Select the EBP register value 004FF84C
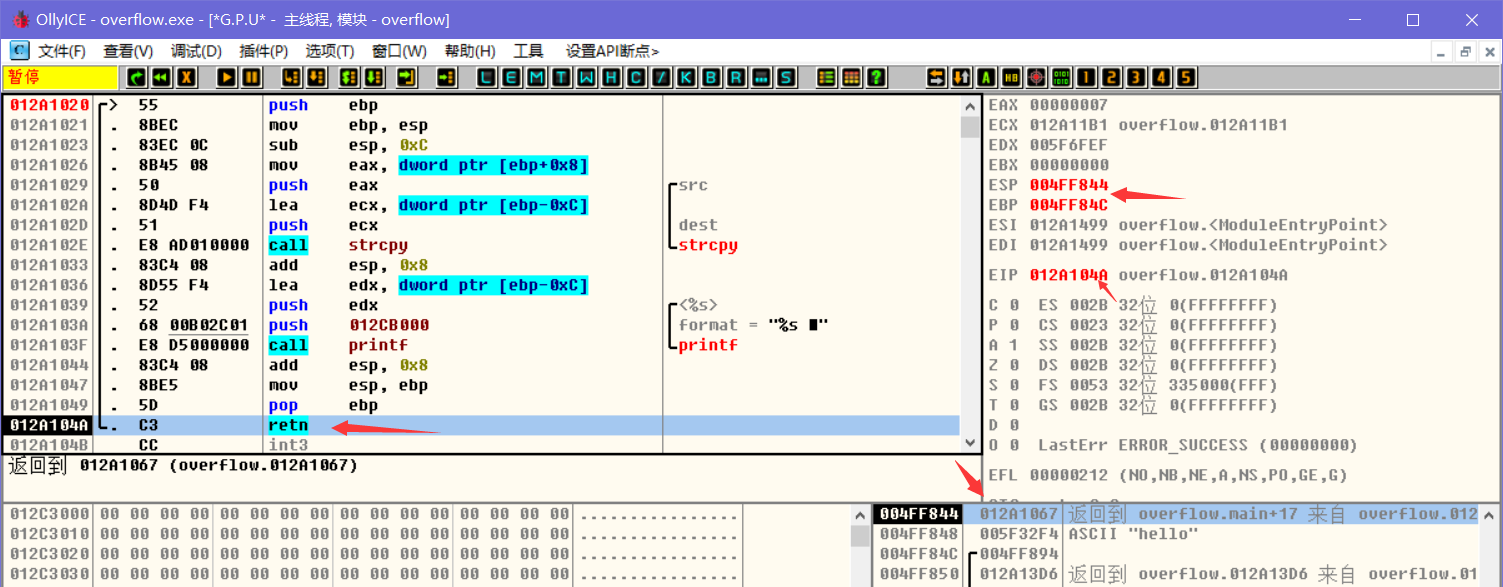 1069,205
